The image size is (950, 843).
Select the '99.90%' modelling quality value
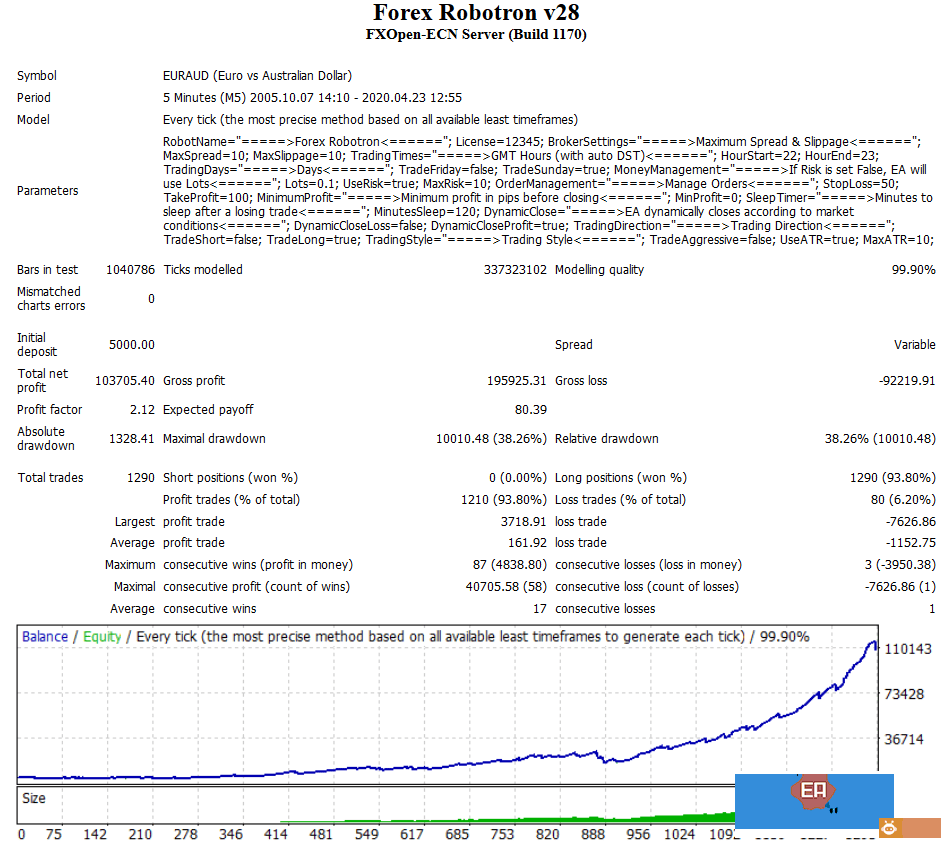click(914, 270)
